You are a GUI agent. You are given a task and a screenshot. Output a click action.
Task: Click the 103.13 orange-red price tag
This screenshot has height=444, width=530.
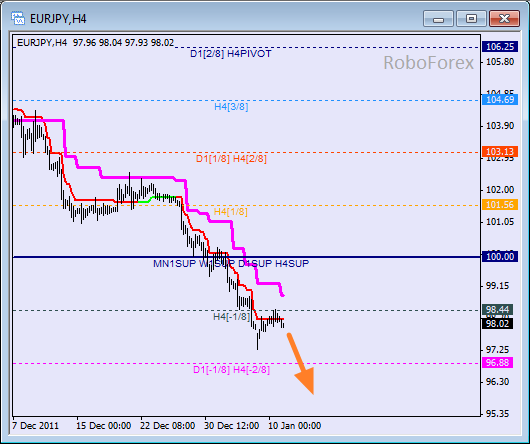[x=500, y=151]
